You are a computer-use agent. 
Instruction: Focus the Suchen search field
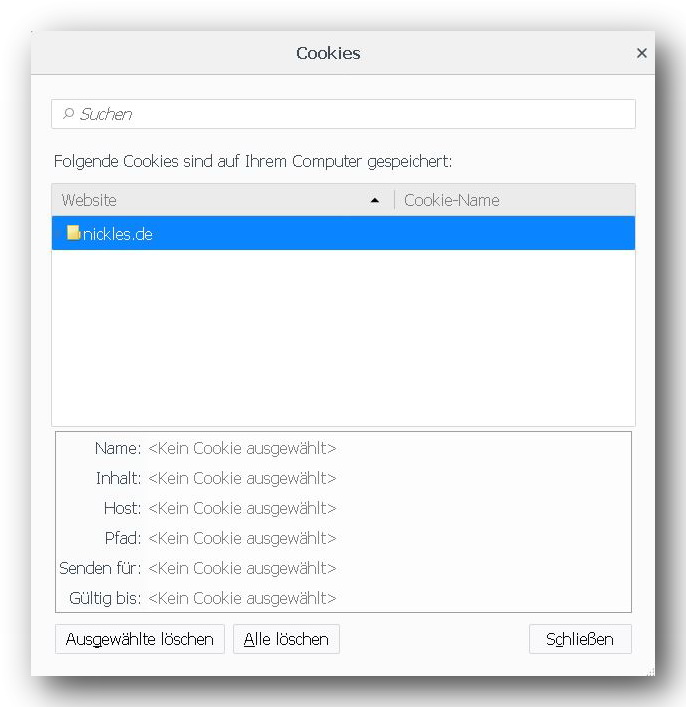[x=343, y=114]
